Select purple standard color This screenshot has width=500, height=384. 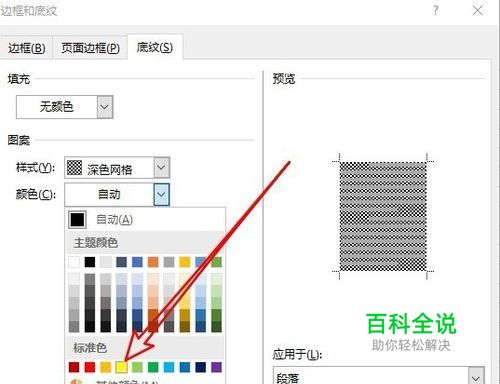[x=216, y=367]
